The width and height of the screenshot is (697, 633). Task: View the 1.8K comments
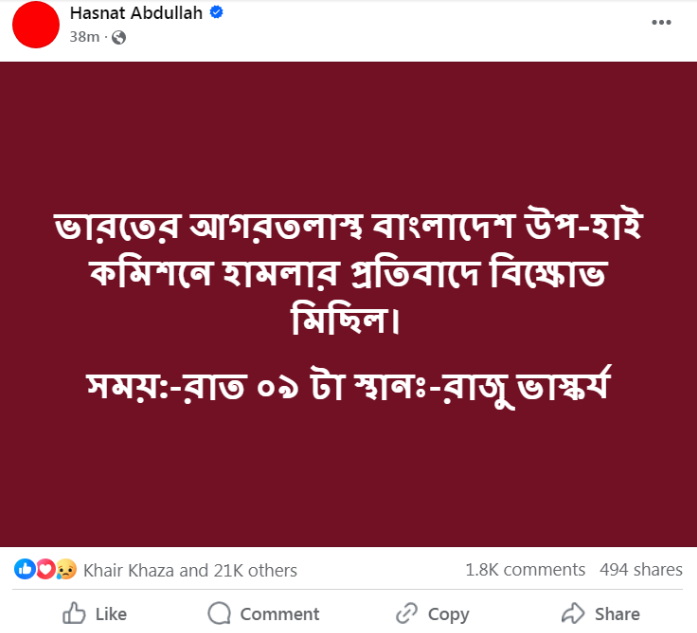525,570
